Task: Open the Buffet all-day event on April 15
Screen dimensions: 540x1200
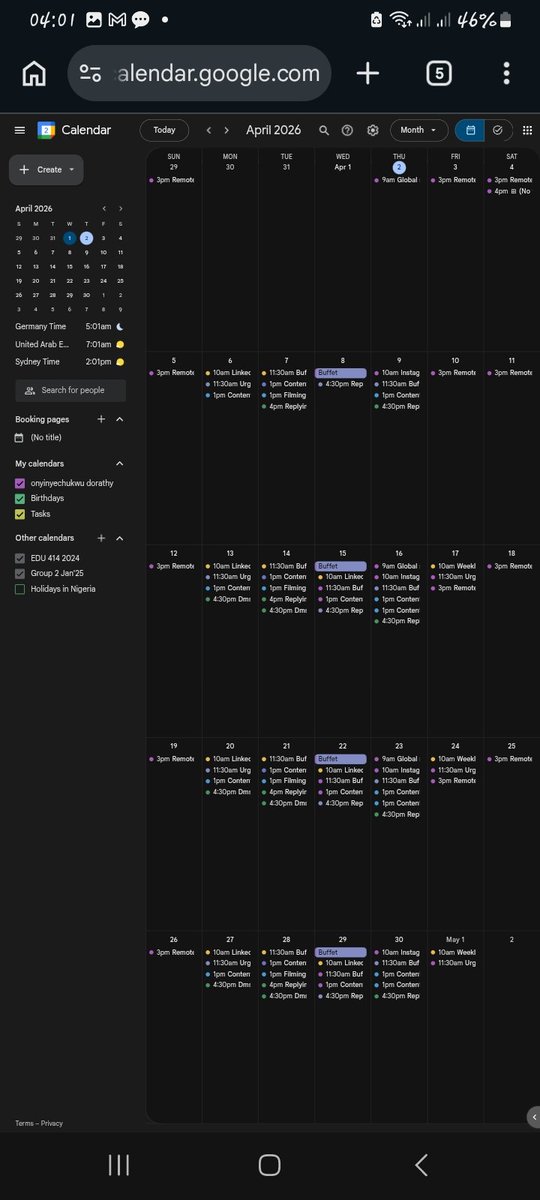Action: 342,566
